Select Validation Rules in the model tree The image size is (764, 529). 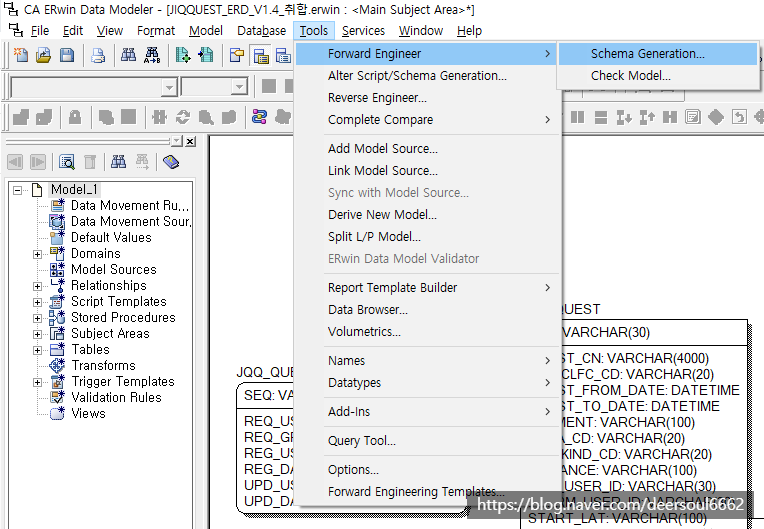(x=116, y=397)
